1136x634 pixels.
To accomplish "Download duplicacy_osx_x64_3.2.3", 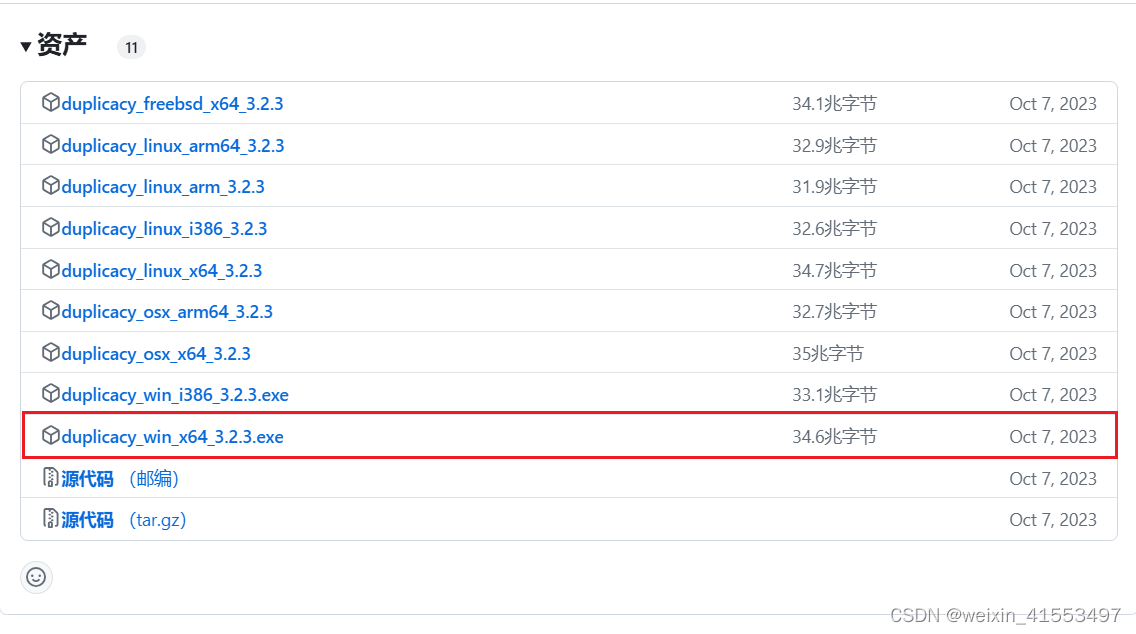I will click(156, 354).
